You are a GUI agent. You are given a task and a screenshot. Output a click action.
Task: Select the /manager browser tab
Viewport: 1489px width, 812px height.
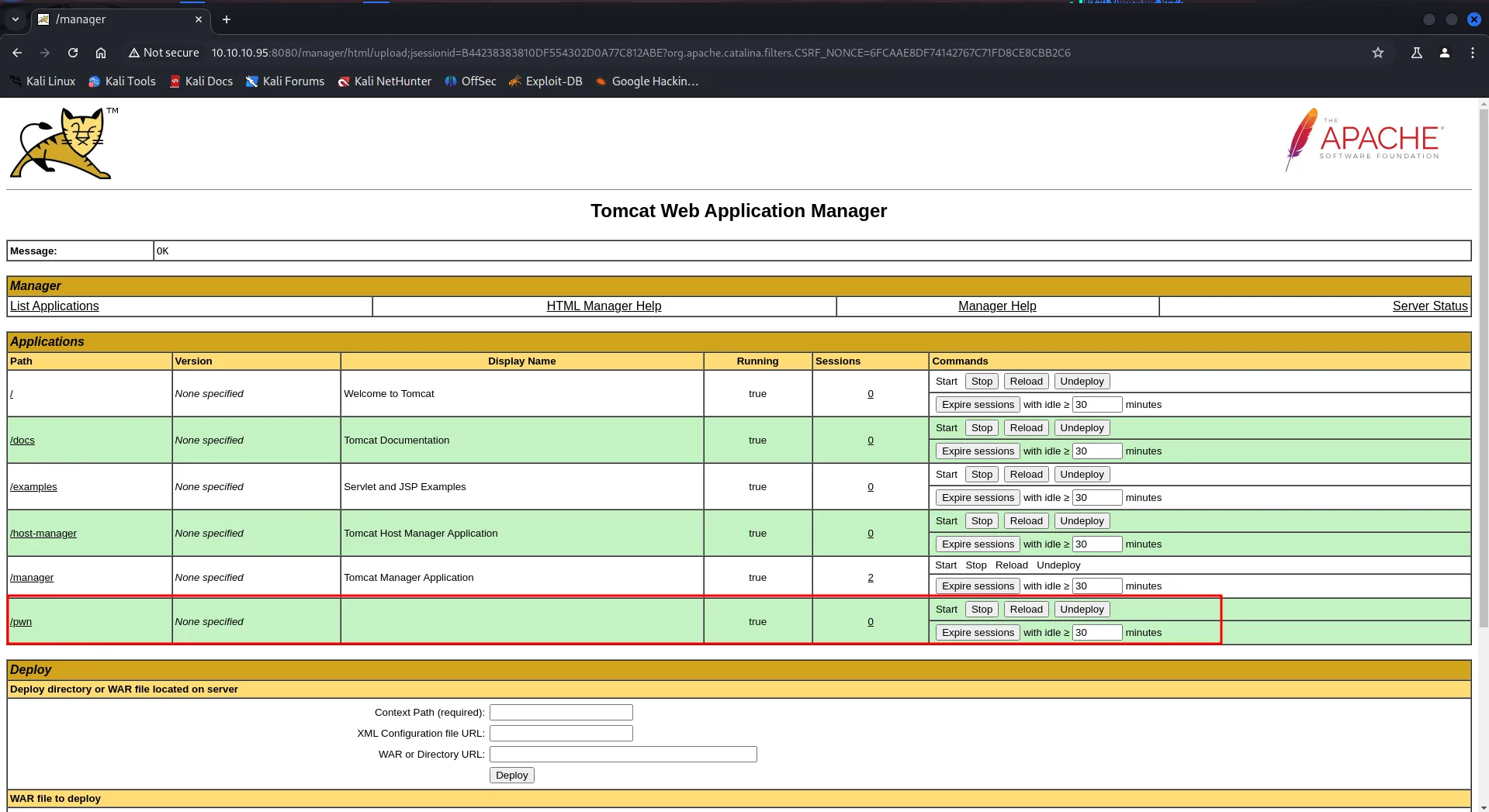120,19
